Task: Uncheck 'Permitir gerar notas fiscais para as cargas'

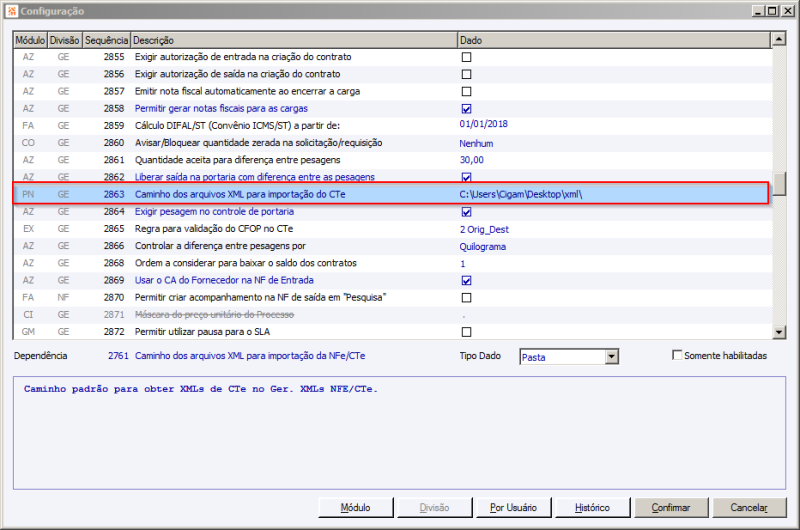Action: tap(466, 109)
